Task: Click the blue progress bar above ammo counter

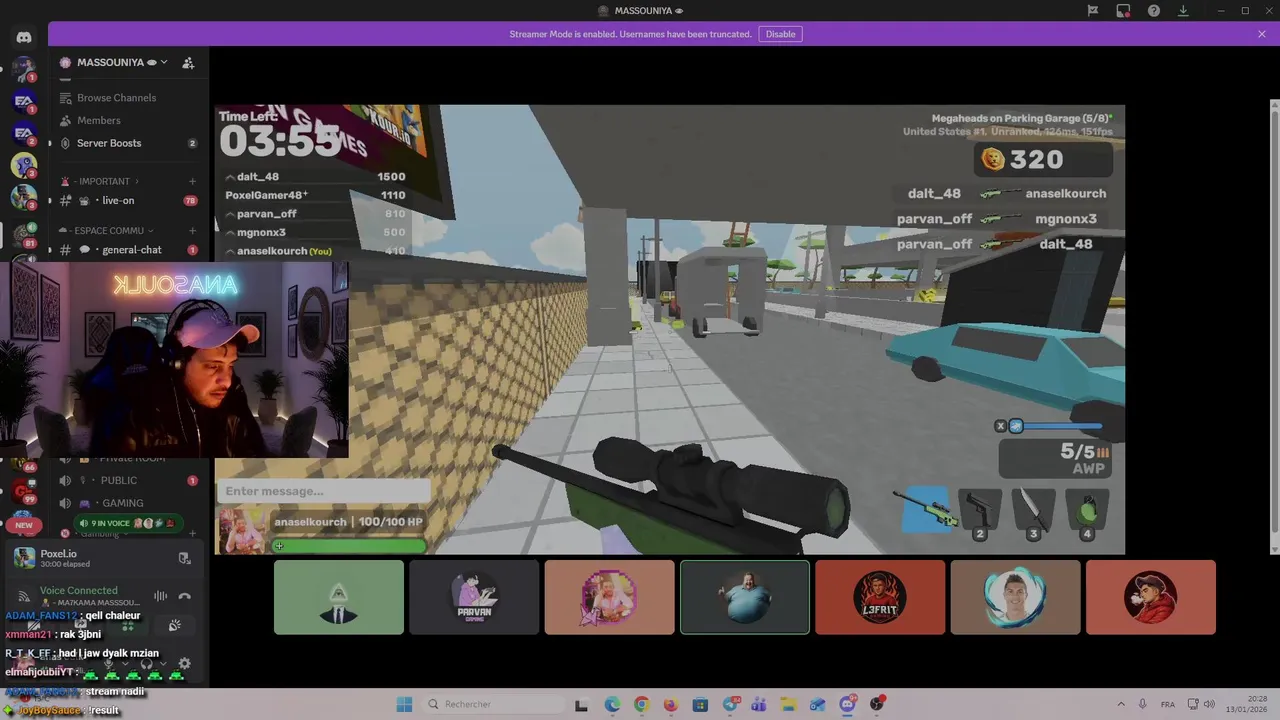Action: pyautogui.click(x=1060, y=426)
